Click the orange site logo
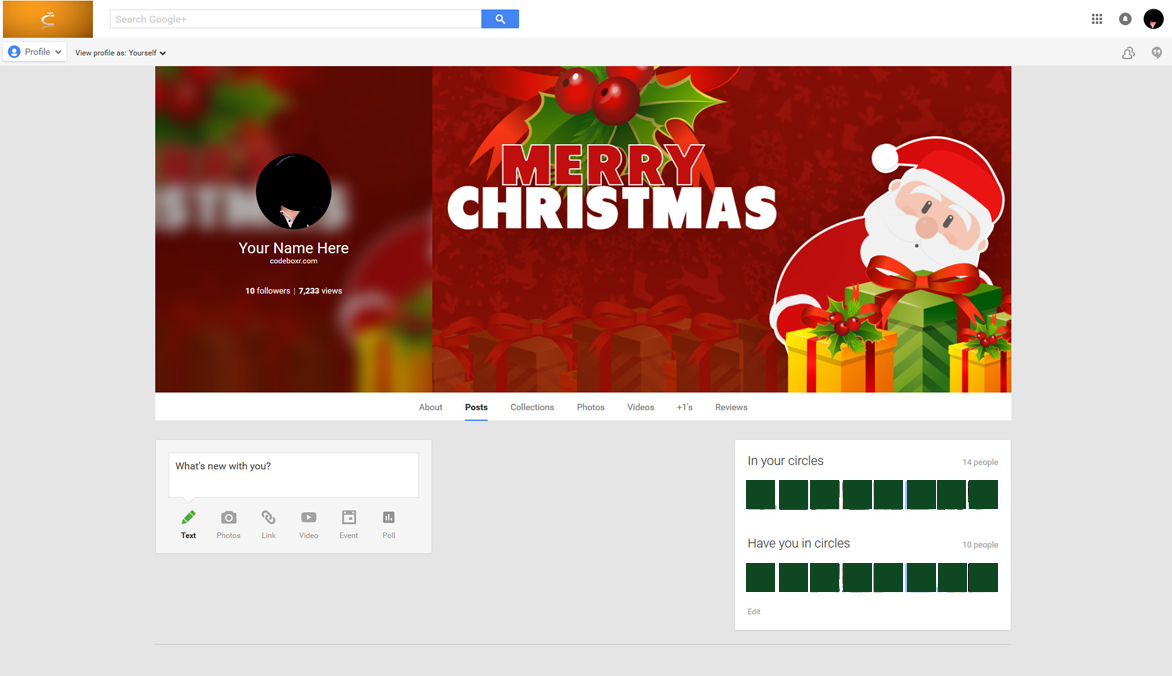The width and height of the screenshot is (1172, 676). click(x=48, y=19)
